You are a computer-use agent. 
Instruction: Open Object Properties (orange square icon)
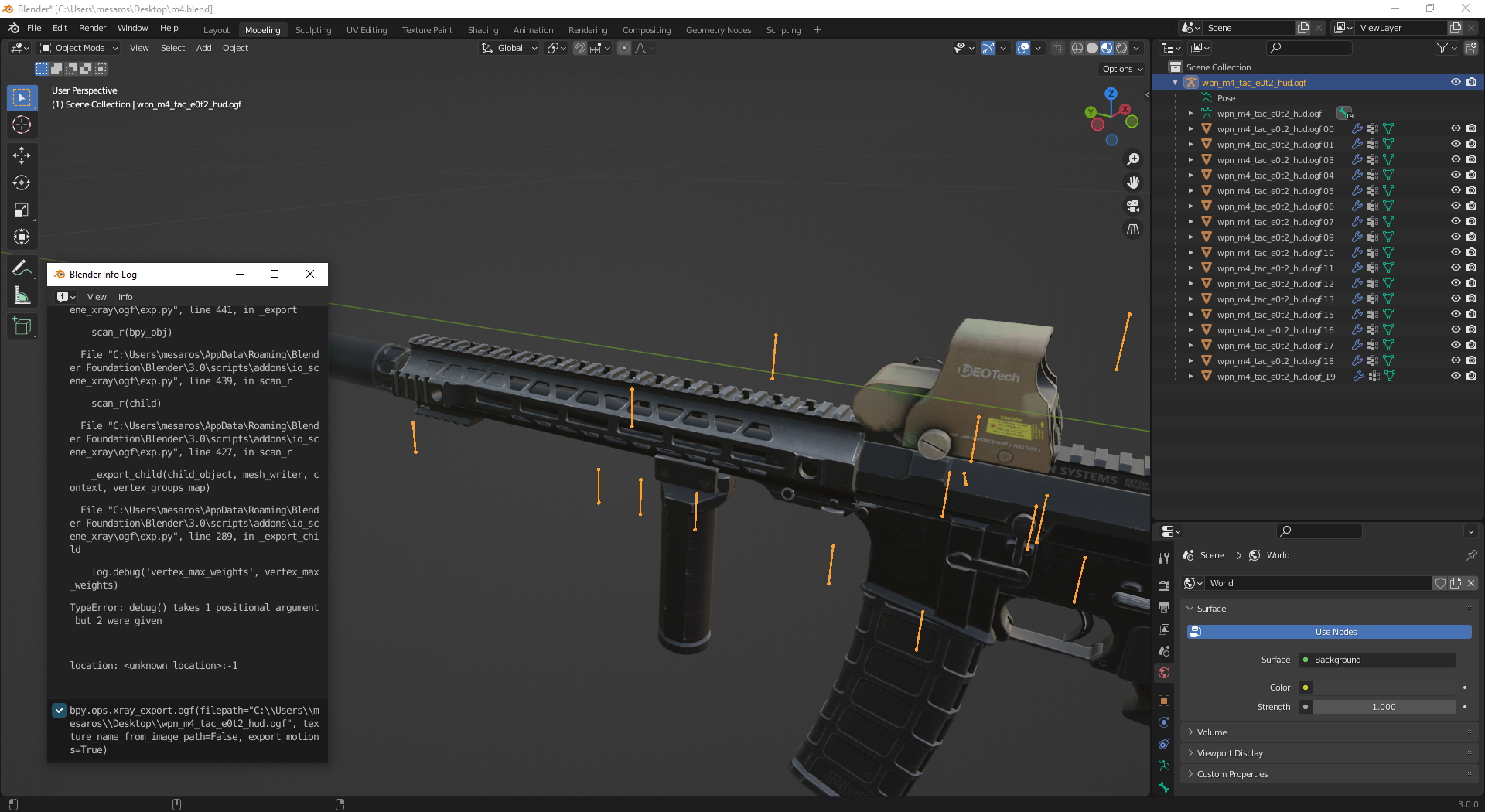(1164, 700)
